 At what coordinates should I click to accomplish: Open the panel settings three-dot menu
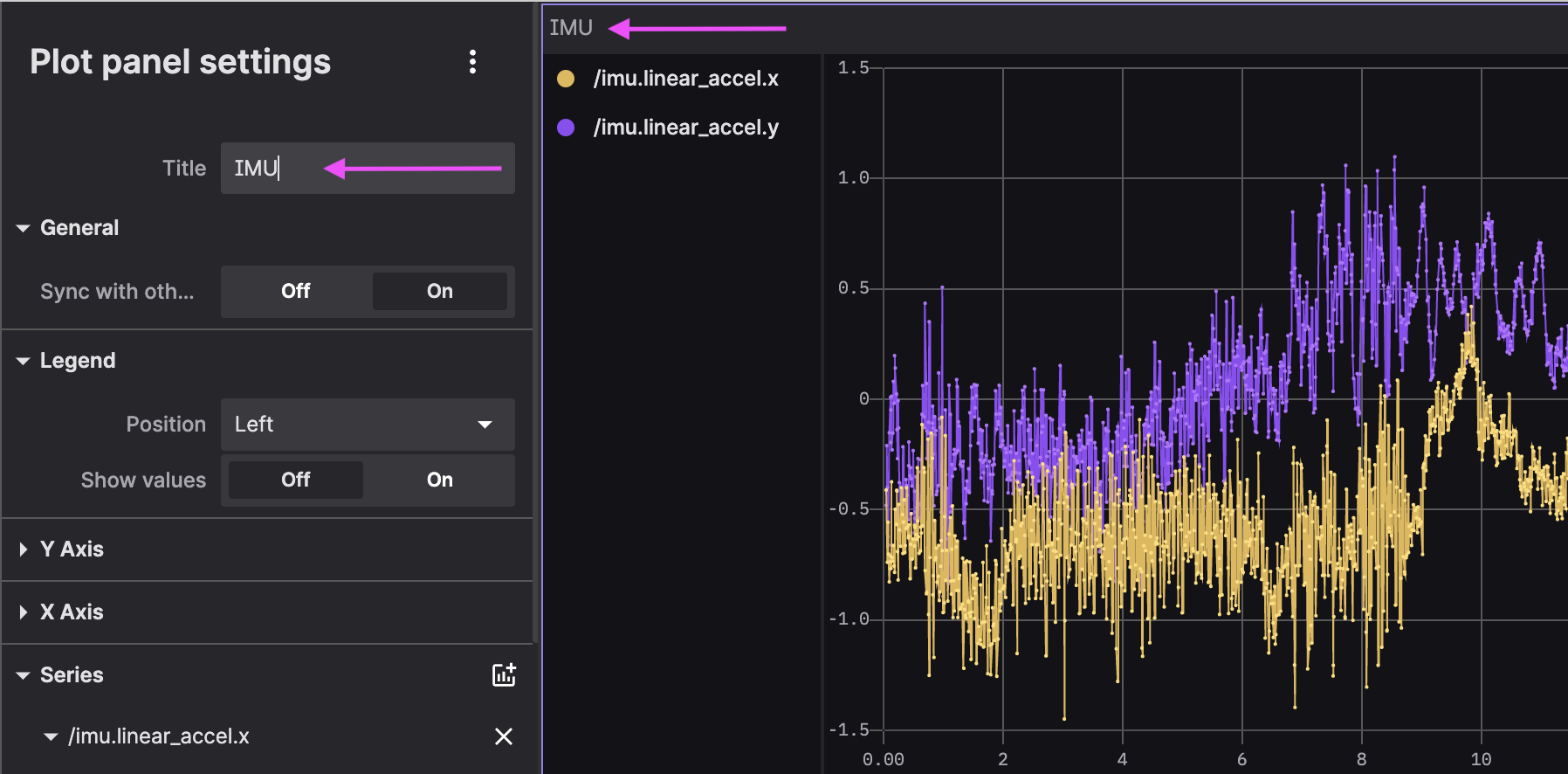pyautogui.click(x=472, y=61)
